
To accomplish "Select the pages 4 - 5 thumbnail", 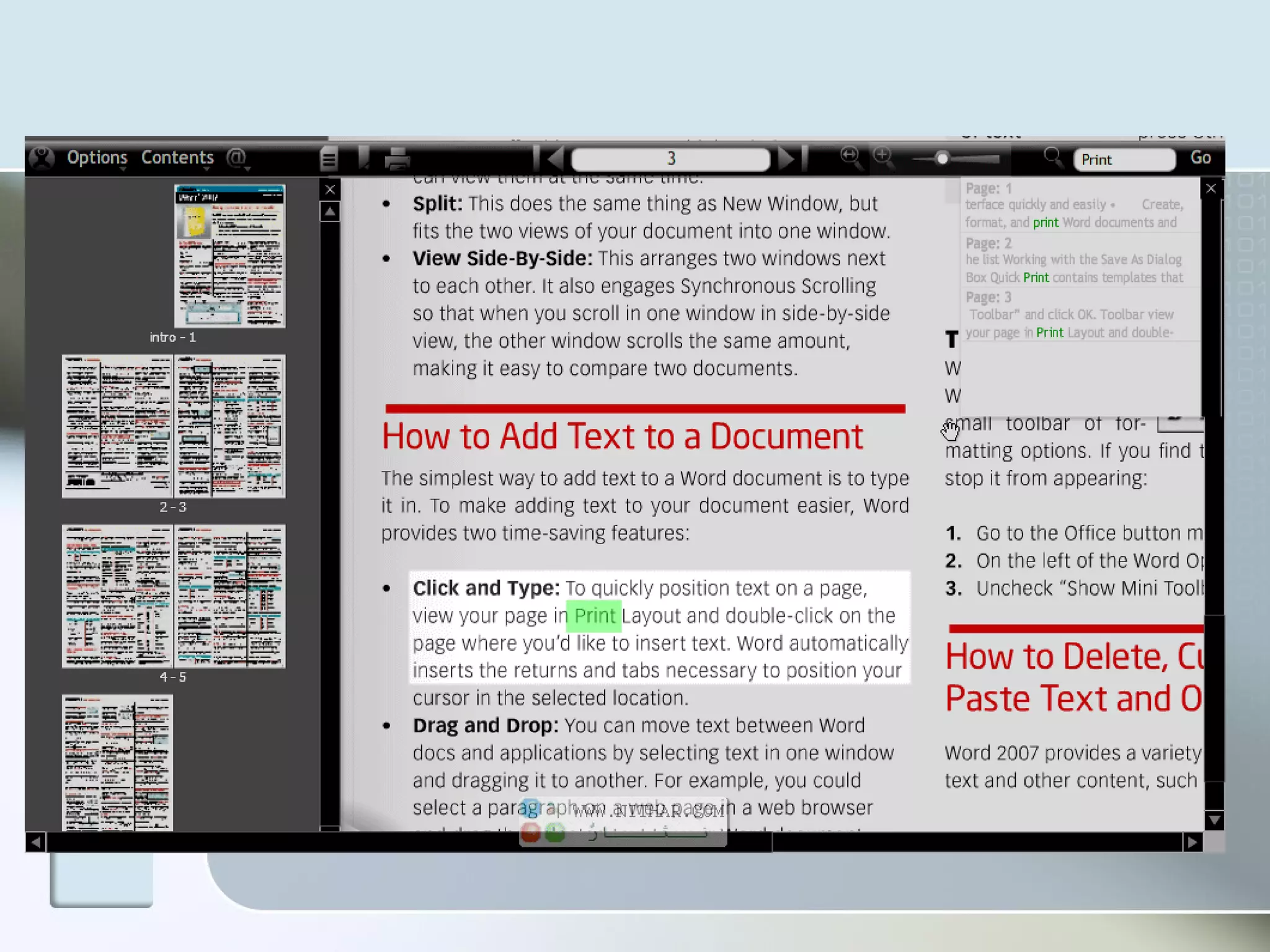I will coord(174,596).
